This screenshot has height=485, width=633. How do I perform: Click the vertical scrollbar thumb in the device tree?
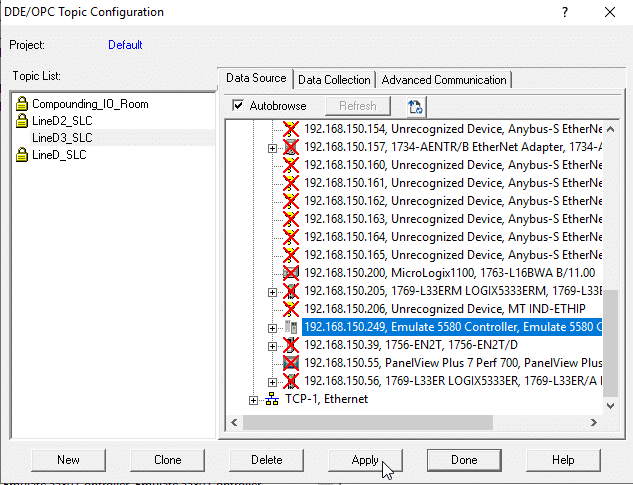[610, 343]
